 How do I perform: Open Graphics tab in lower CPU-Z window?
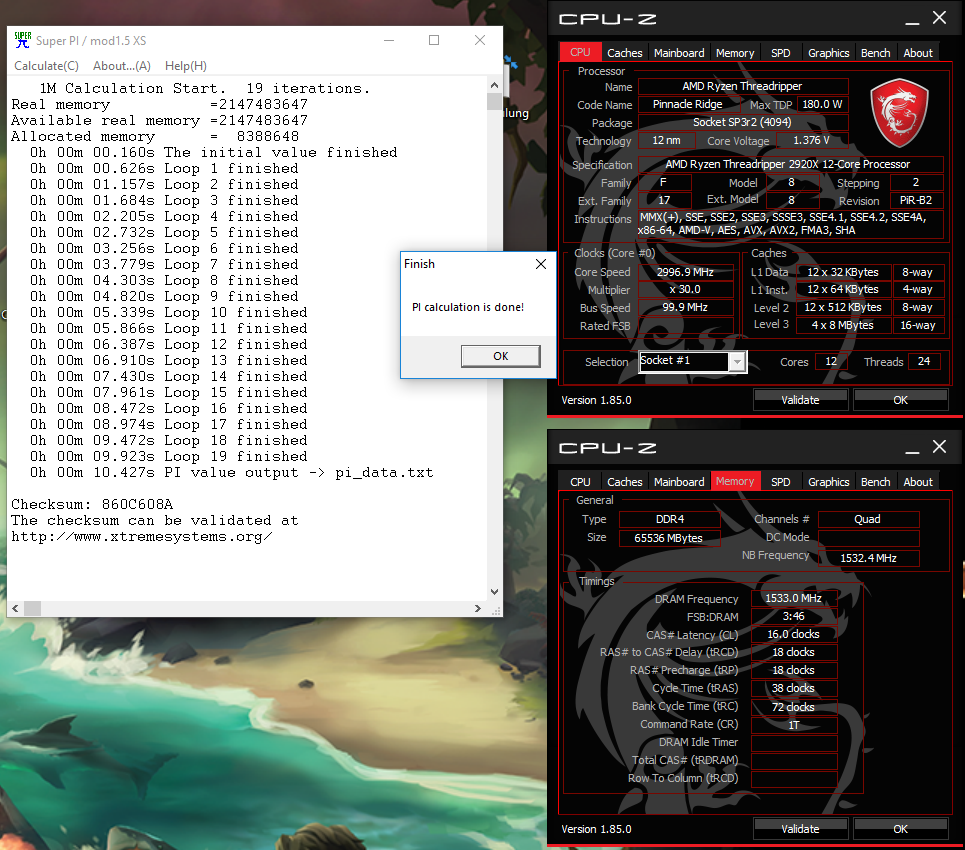point(828,482)
